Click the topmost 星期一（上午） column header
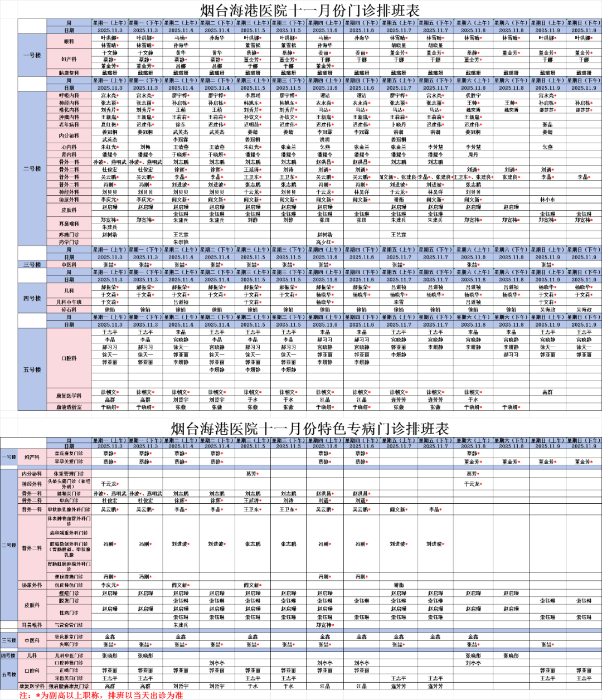602x700 pixels. click(110, 20)
